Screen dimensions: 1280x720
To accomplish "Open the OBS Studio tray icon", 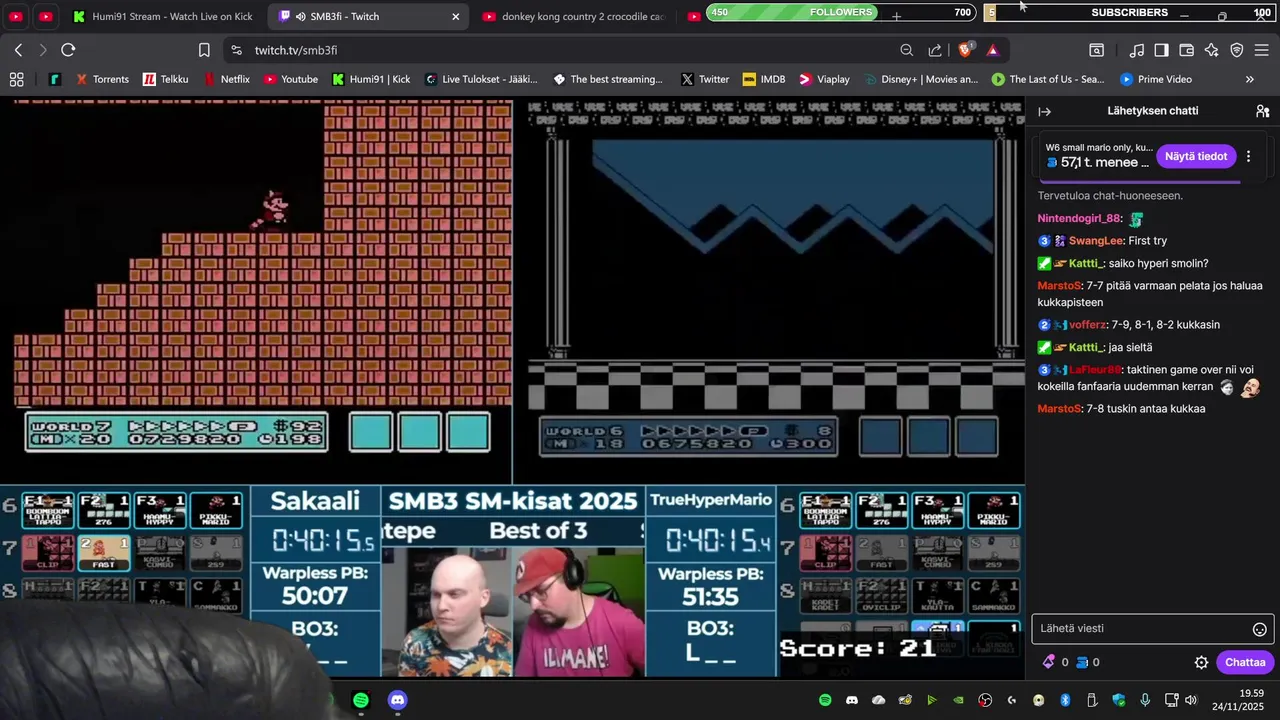I will point(985,700).
